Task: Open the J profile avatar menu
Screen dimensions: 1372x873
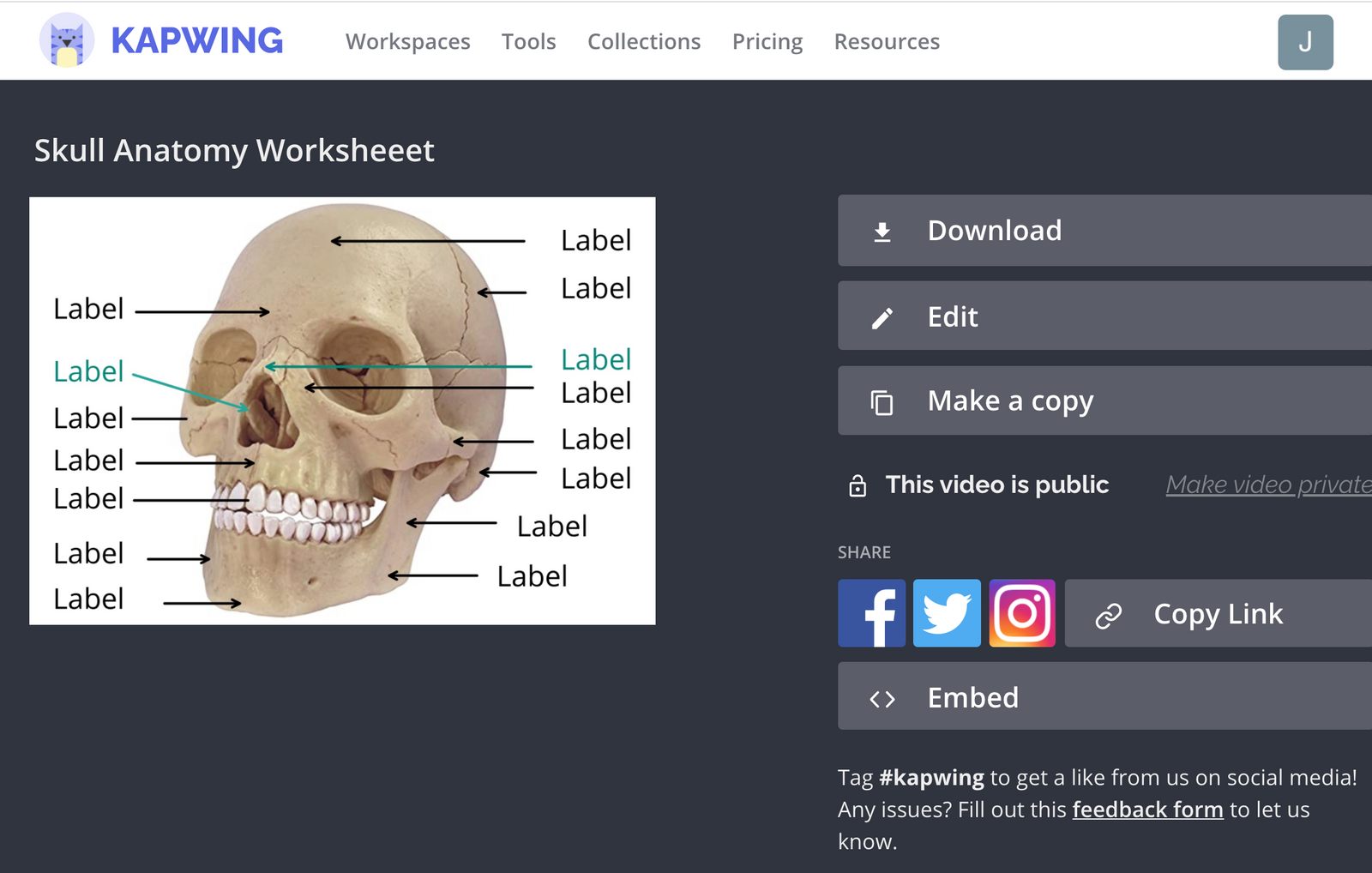Action: pos(1305,41)
